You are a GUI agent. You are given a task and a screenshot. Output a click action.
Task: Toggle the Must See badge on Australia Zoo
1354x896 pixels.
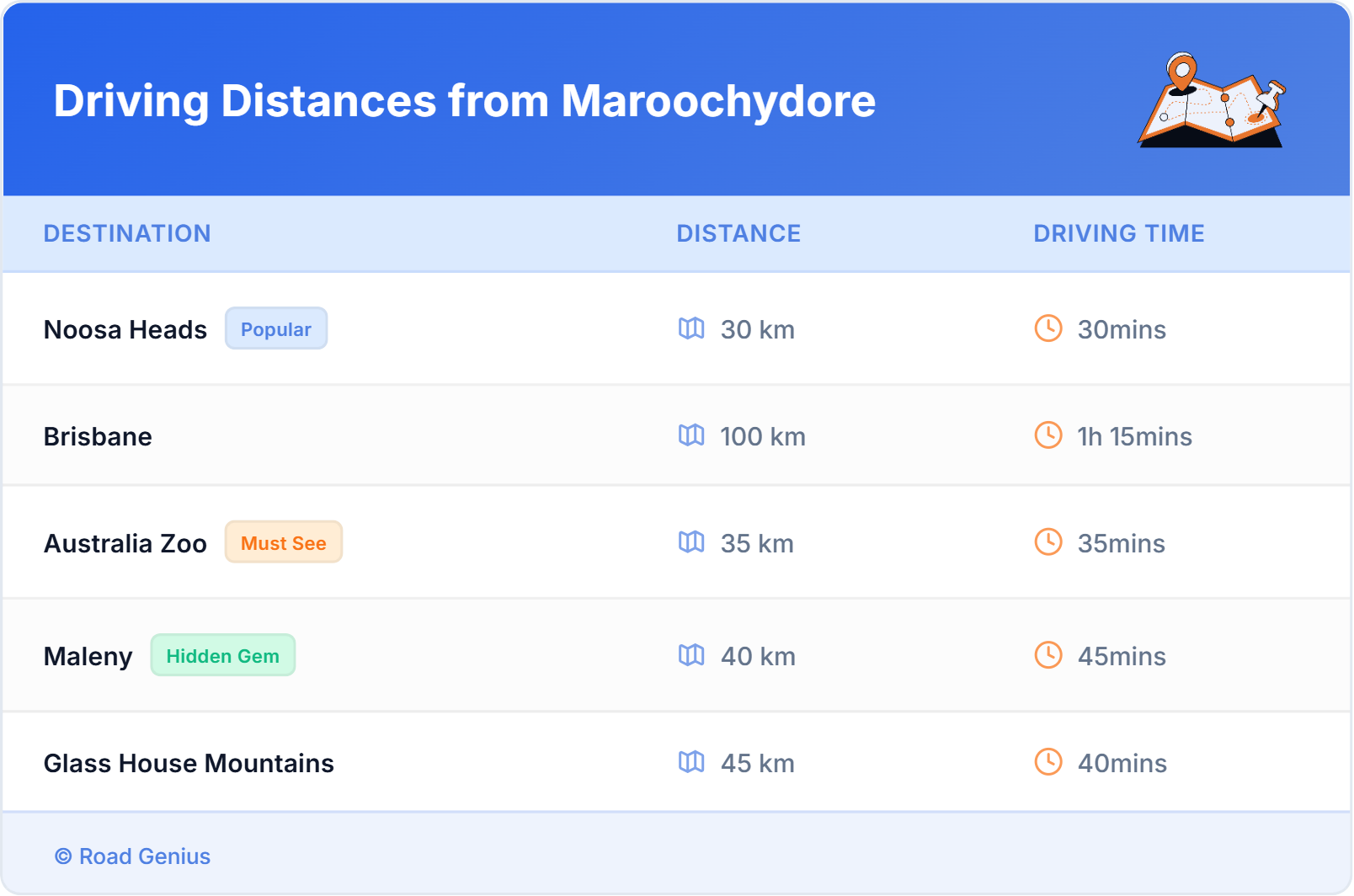[283, 543]
